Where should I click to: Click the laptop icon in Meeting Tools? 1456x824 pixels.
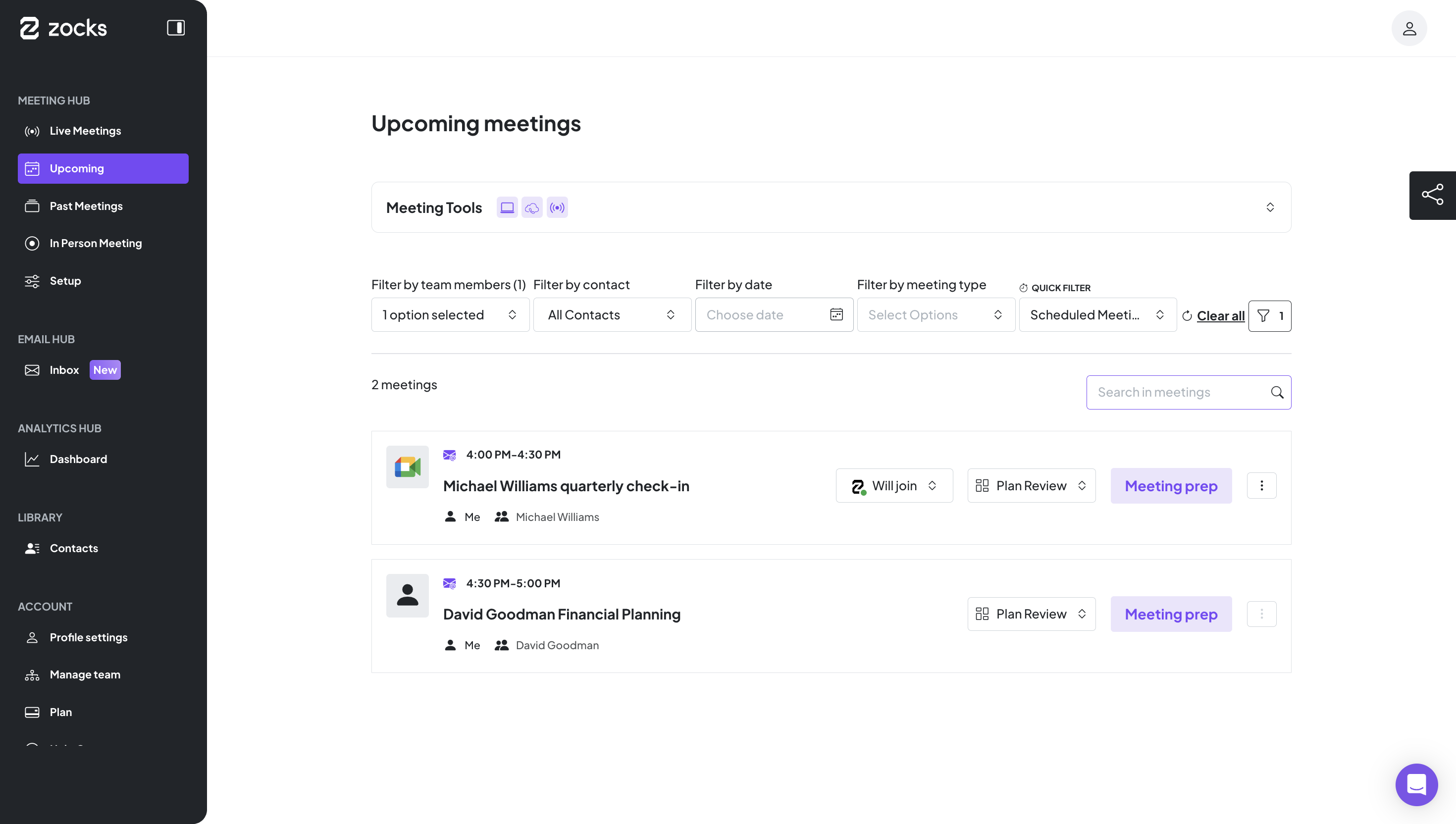pyautogui.click(x=507, y=207)
